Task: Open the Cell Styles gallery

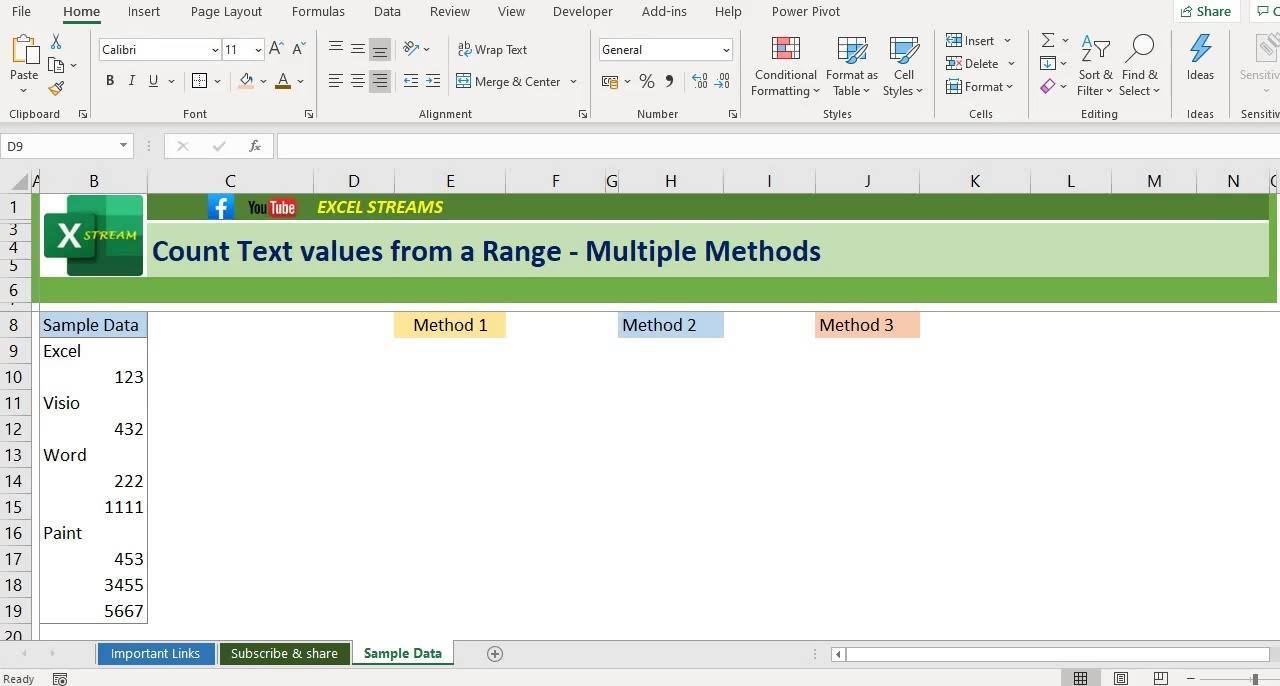Action: (904, 66)
